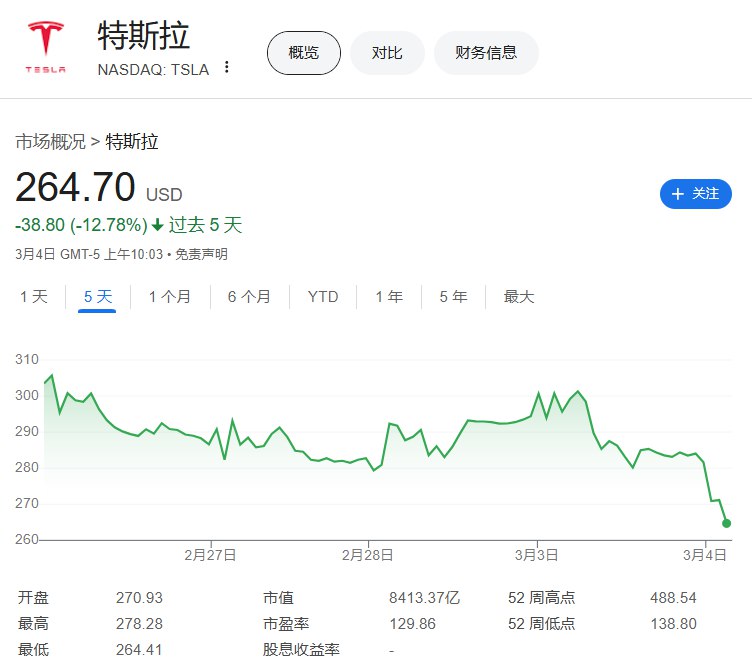Click the 260 y-axis label
Screen dimensions: 752x661
click(27, 539)
